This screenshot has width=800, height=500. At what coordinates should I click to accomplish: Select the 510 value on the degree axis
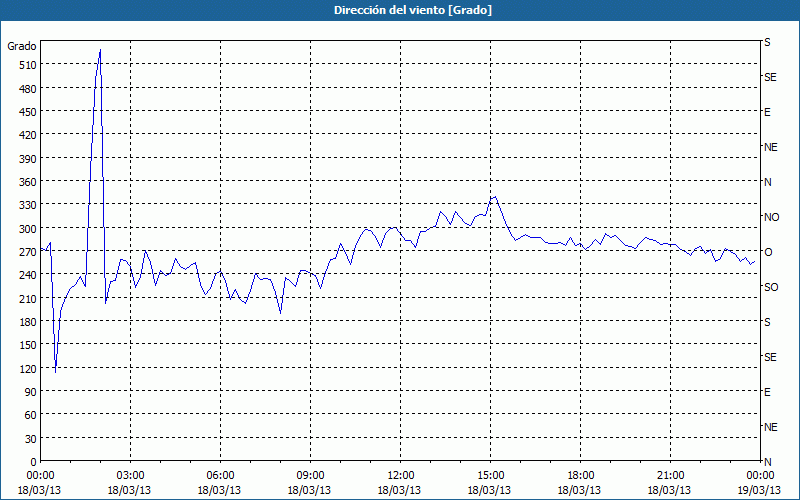coord(28,65)
